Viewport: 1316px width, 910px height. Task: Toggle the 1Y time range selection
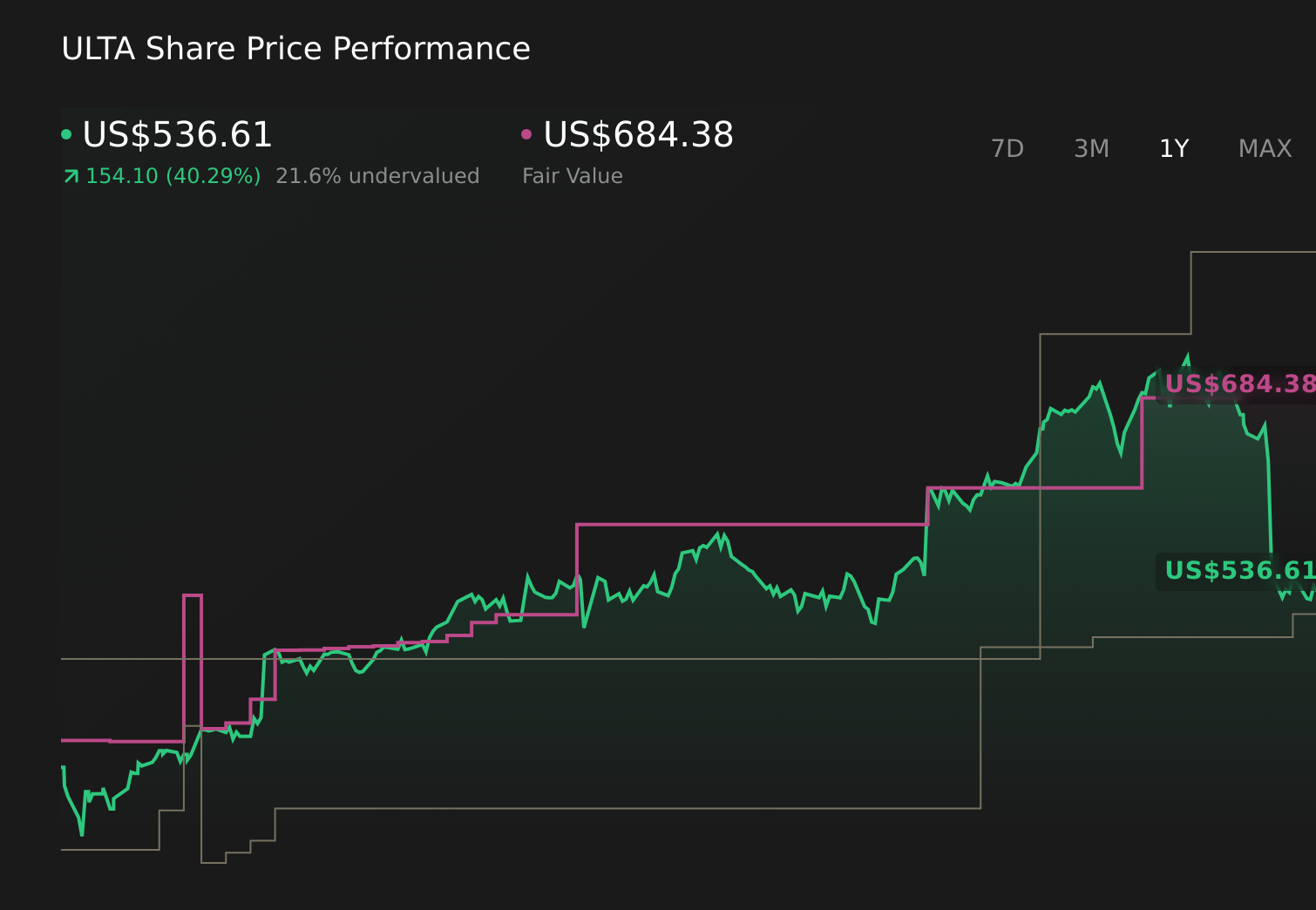(x=1173, y=148)
